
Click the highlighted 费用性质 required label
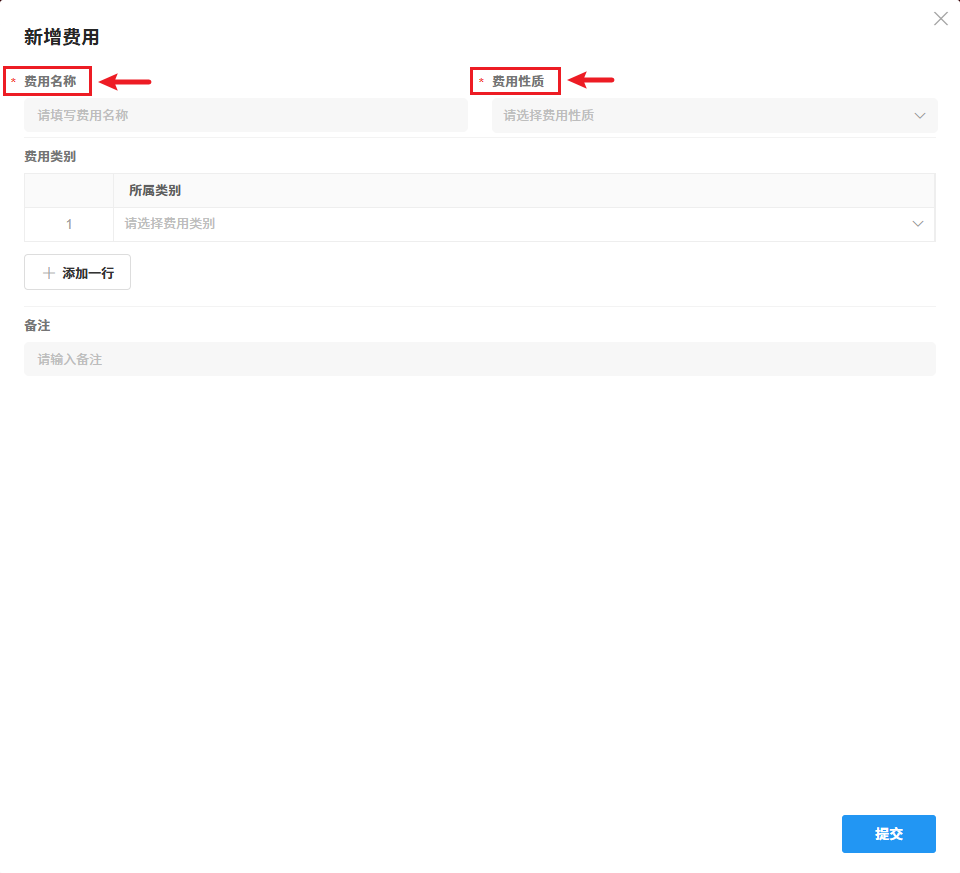tap(515, 80)
